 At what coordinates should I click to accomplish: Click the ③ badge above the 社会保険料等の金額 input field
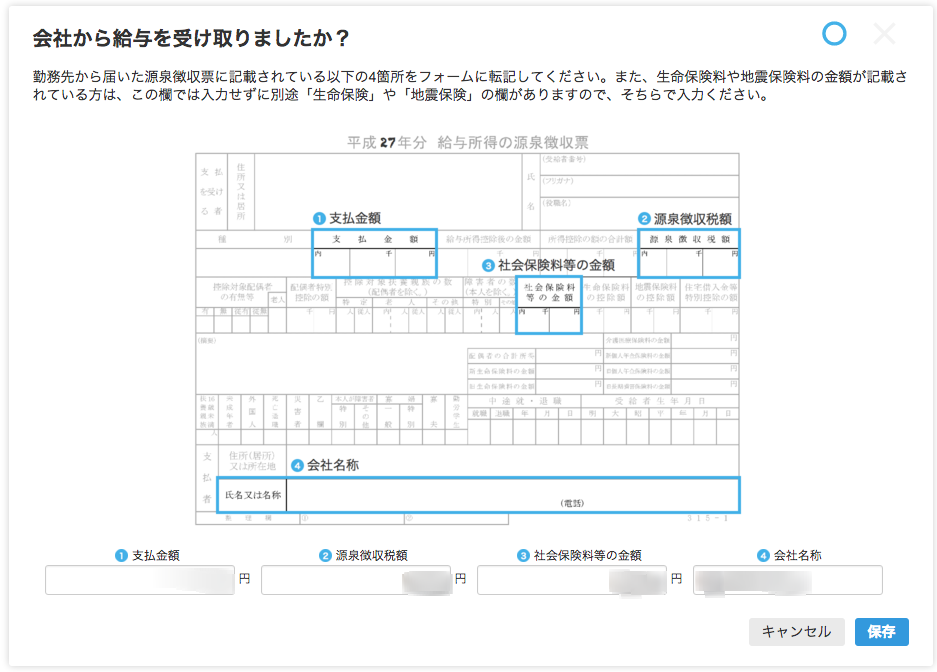coord(522,555)
